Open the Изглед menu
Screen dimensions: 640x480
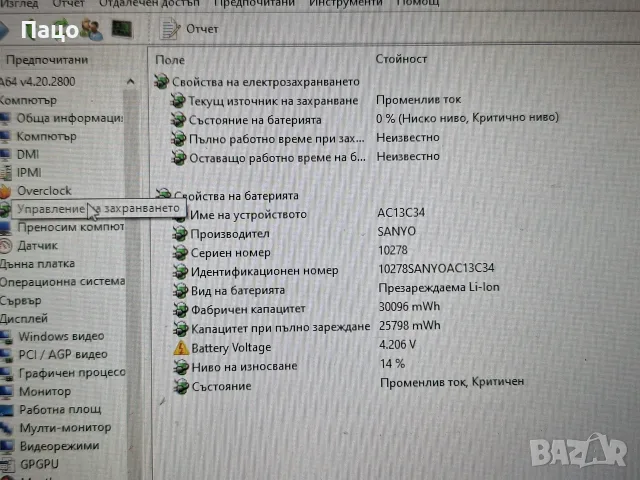[19, 4]
